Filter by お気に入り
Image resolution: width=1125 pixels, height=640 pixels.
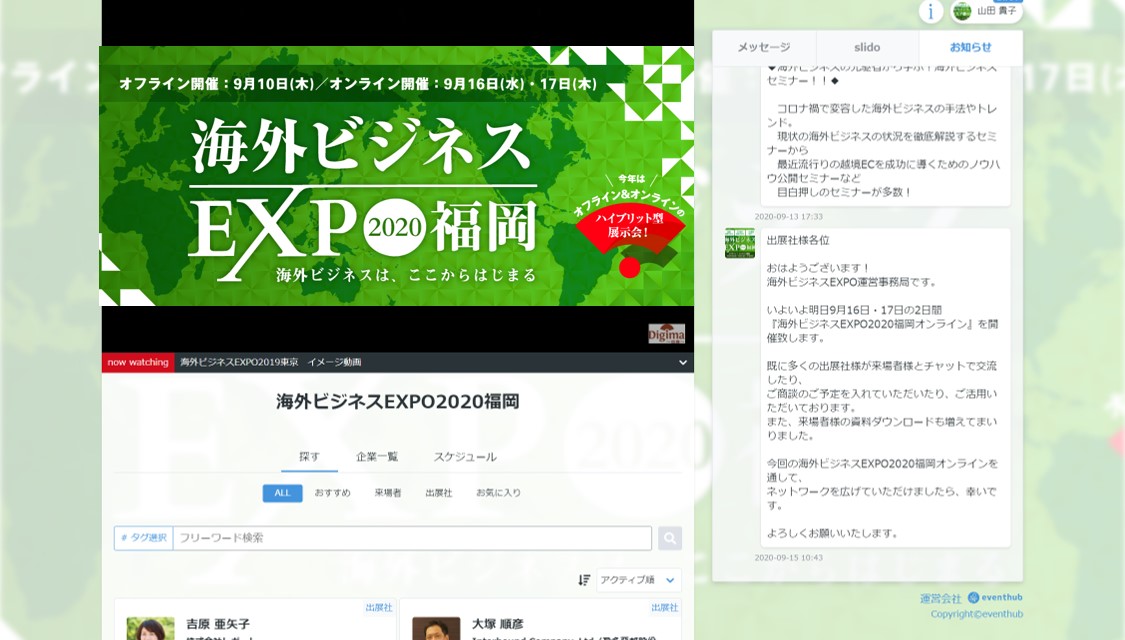click(499, 493)
